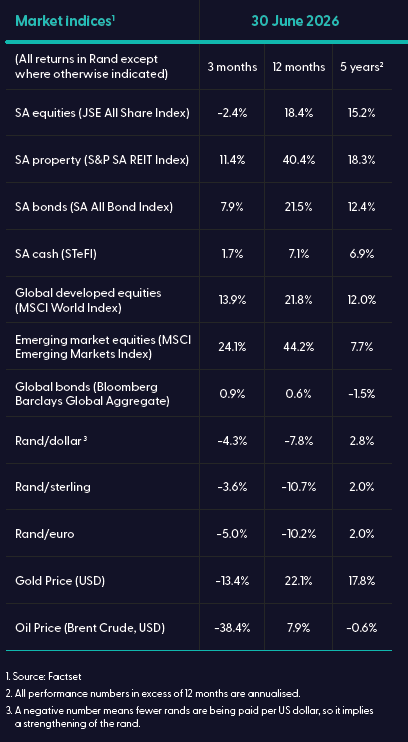Select the SA bonds (SA All Bond Index) label
Image resolution: width=408 pixels, height=742 pixels.
pyautogui.click(x=94, y=207)
